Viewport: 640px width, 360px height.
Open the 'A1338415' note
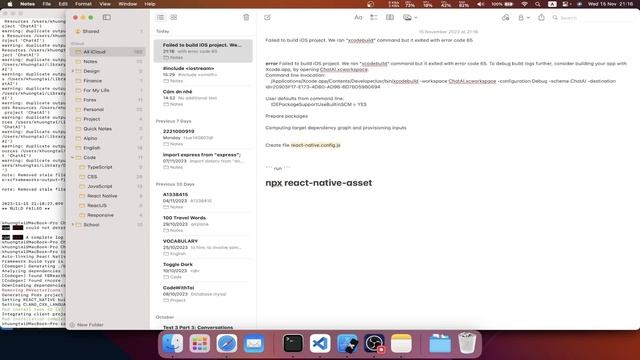point(203,200)
